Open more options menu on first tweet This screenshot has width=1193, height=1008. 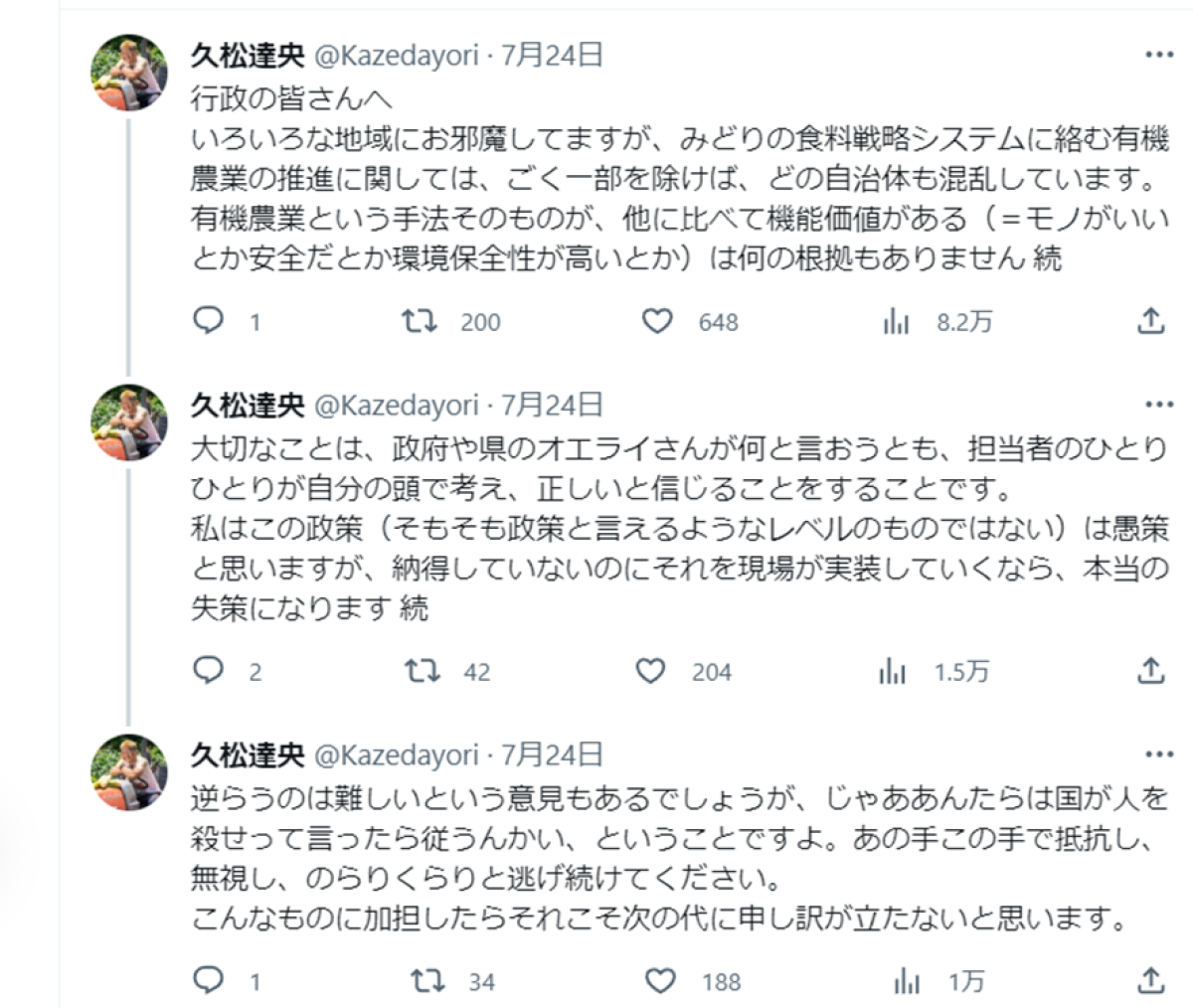coord(1159,56)
